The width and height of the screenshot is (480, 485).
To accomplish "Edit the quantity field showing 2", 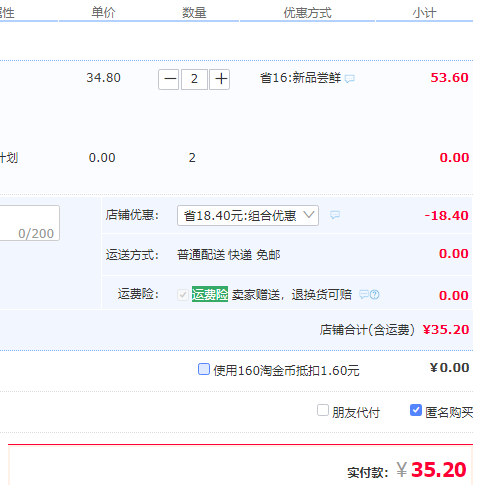I will tap(194, 79).
